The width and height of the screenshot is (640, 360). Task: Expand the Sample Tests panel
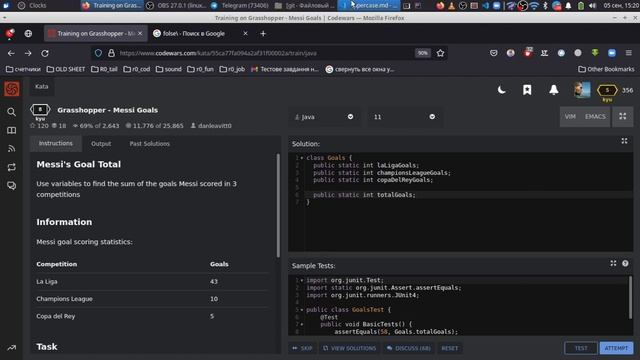(x=613, y=264)
